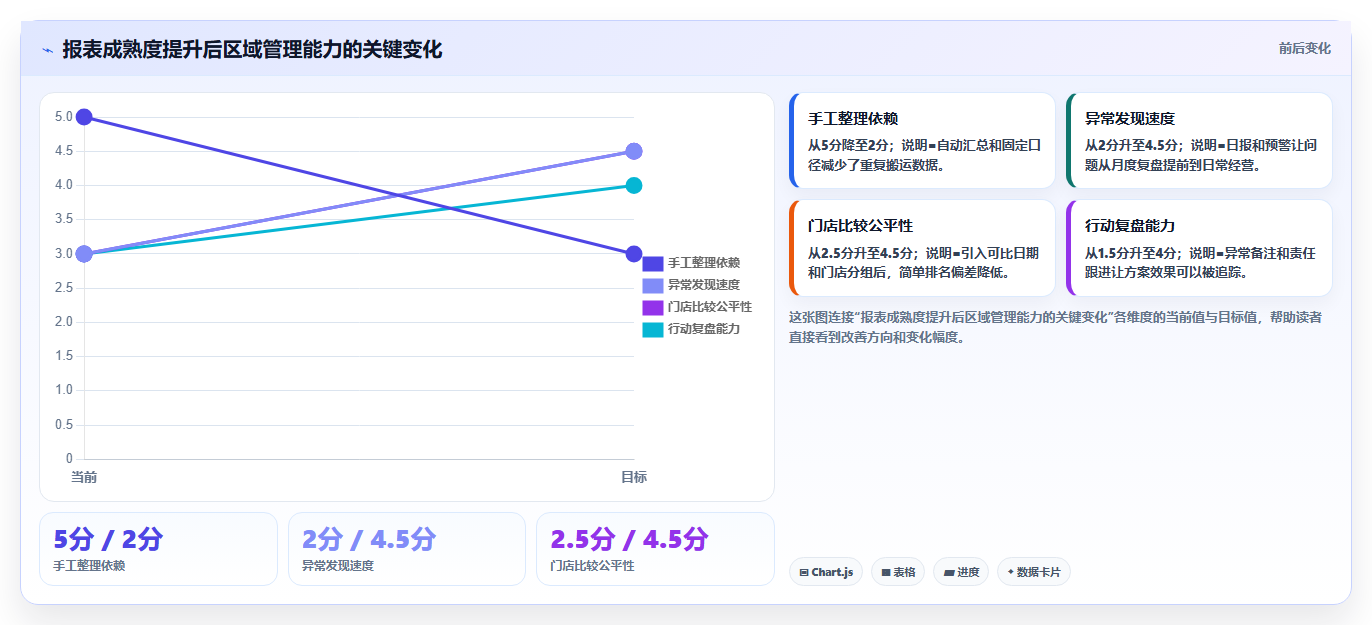Click the overlapping 3.0 data point at 当前
1372x625 pixels.
(84, 254)
